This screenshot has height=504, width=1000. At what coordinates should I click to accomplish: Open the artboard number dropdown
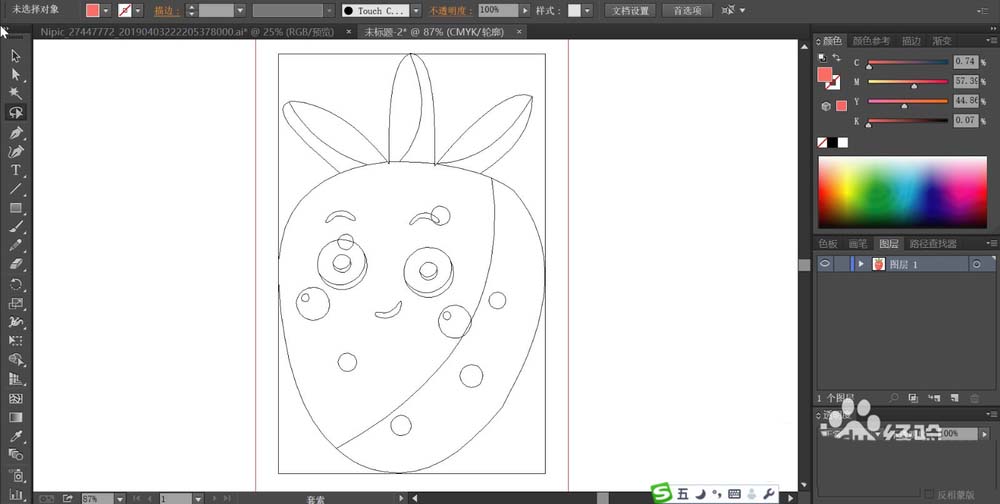coord(198,498)
